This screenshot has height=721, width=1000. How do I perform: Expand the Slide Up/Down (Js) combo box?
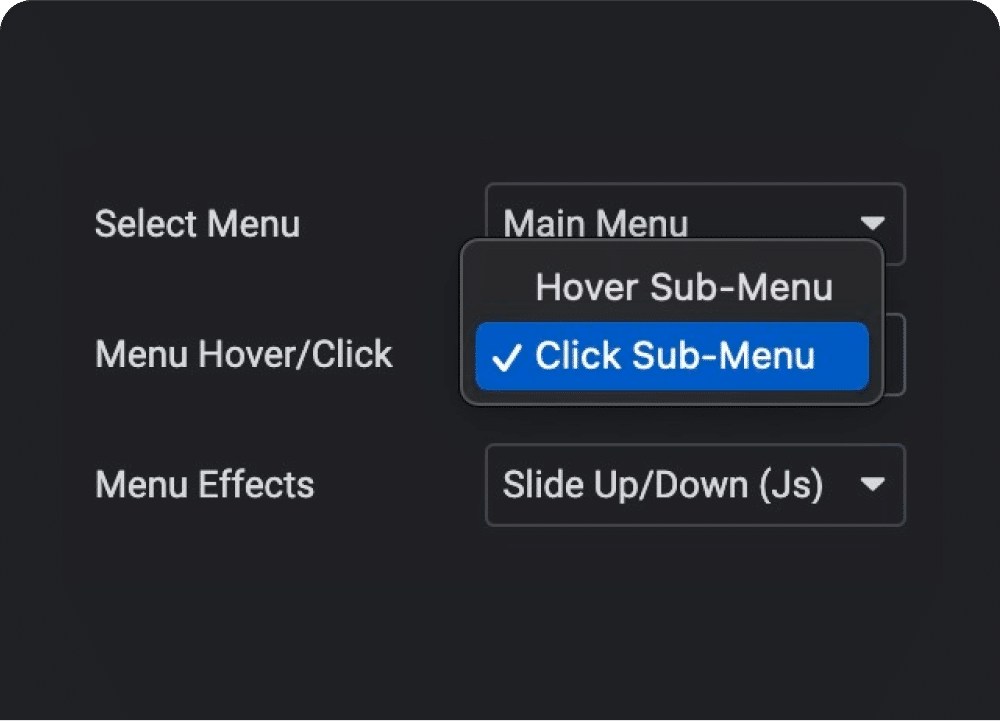695,484
